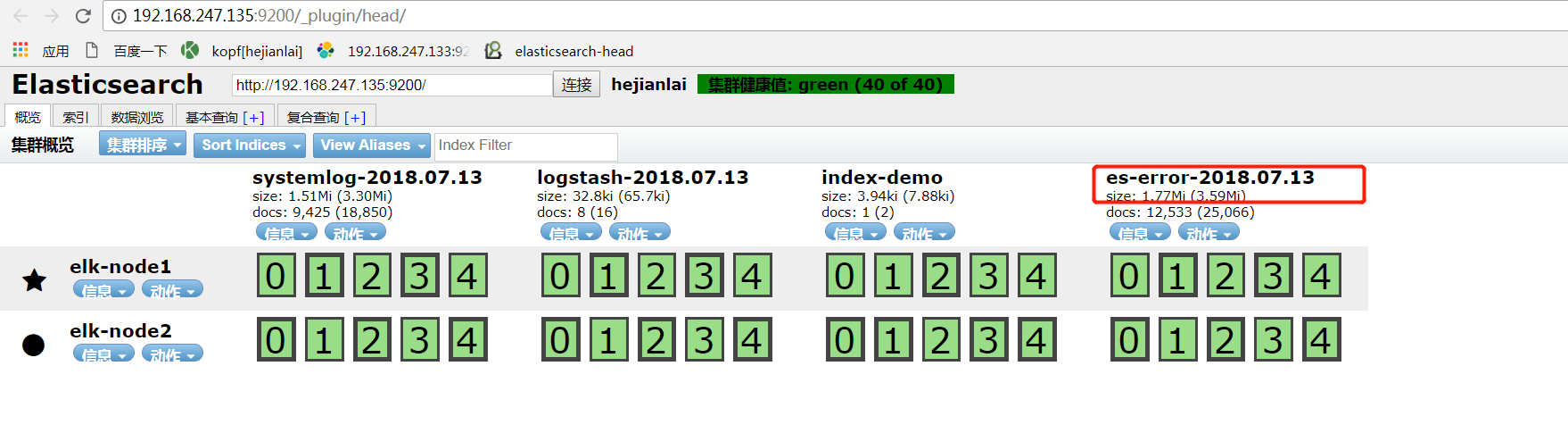Open the Chrome apps grid bookmark
This screenshot has width=1568, height=441.
pos(21,50)
